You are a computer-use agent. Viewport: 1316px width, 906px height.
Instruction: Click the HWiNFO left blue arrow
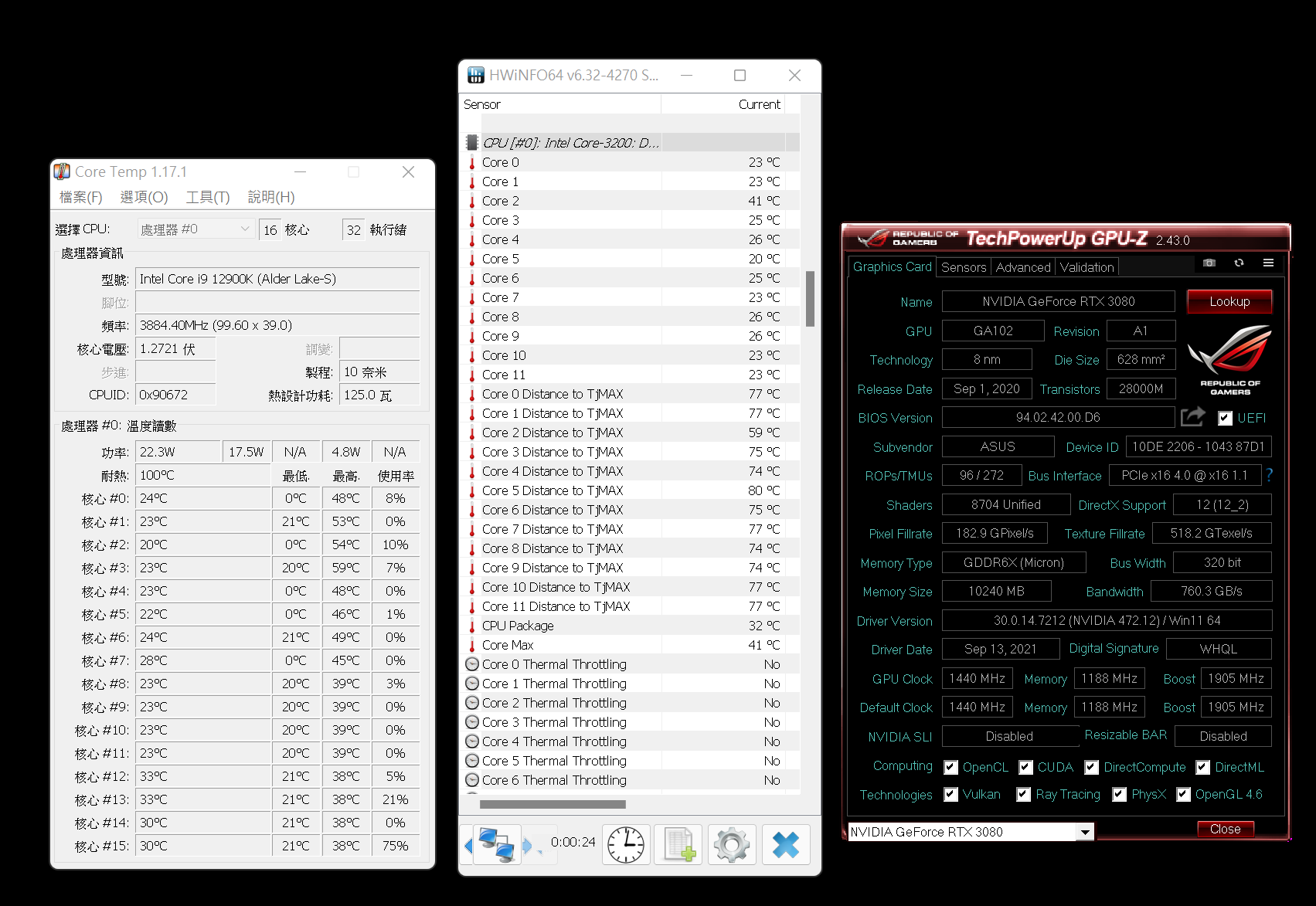pos(468,846)
